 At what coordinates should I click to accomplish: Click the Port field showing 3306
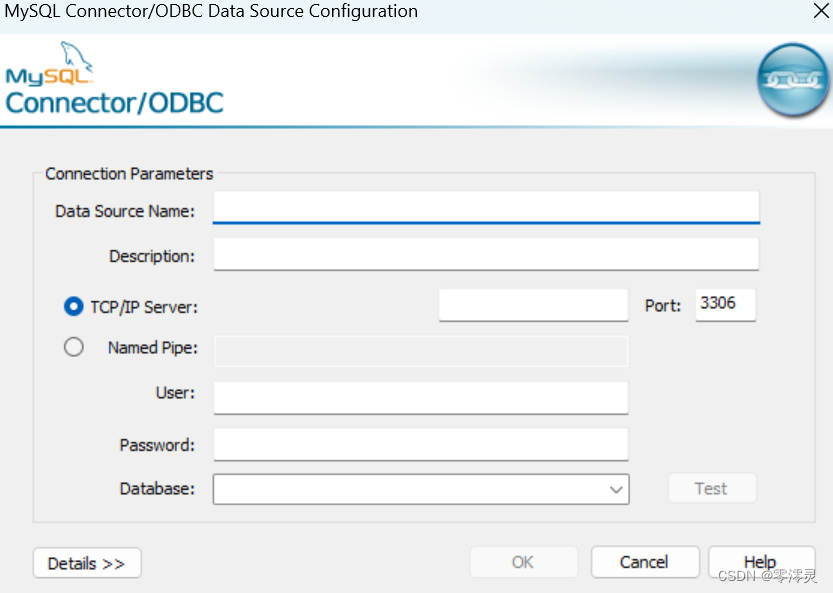click(725, 305)
